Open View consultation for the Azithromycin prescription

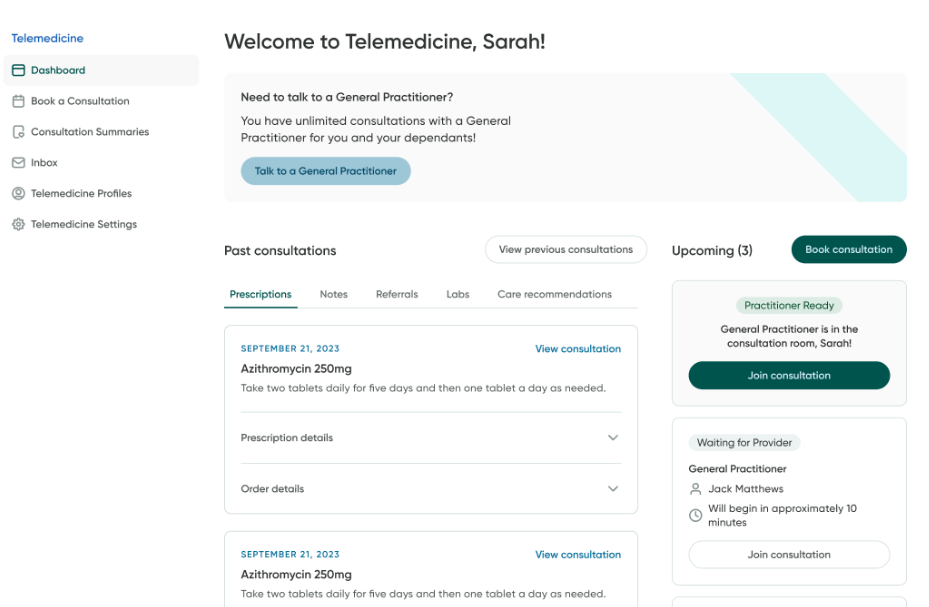click(x=577, y=348)
